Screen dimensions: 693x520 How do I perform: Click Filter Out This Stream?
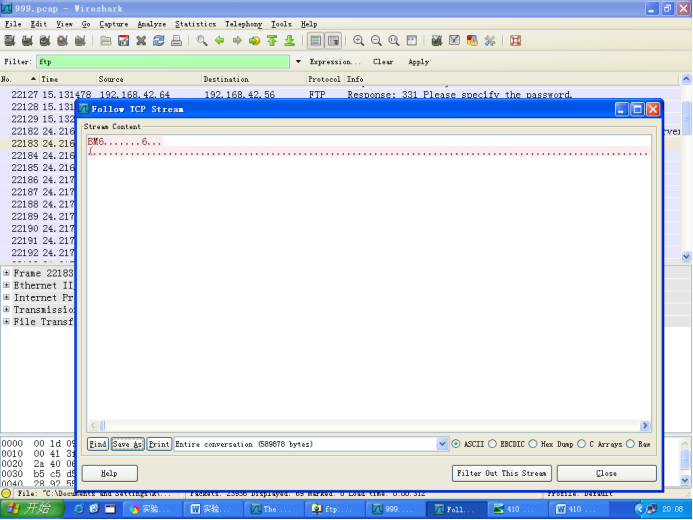tap(502, 473)
